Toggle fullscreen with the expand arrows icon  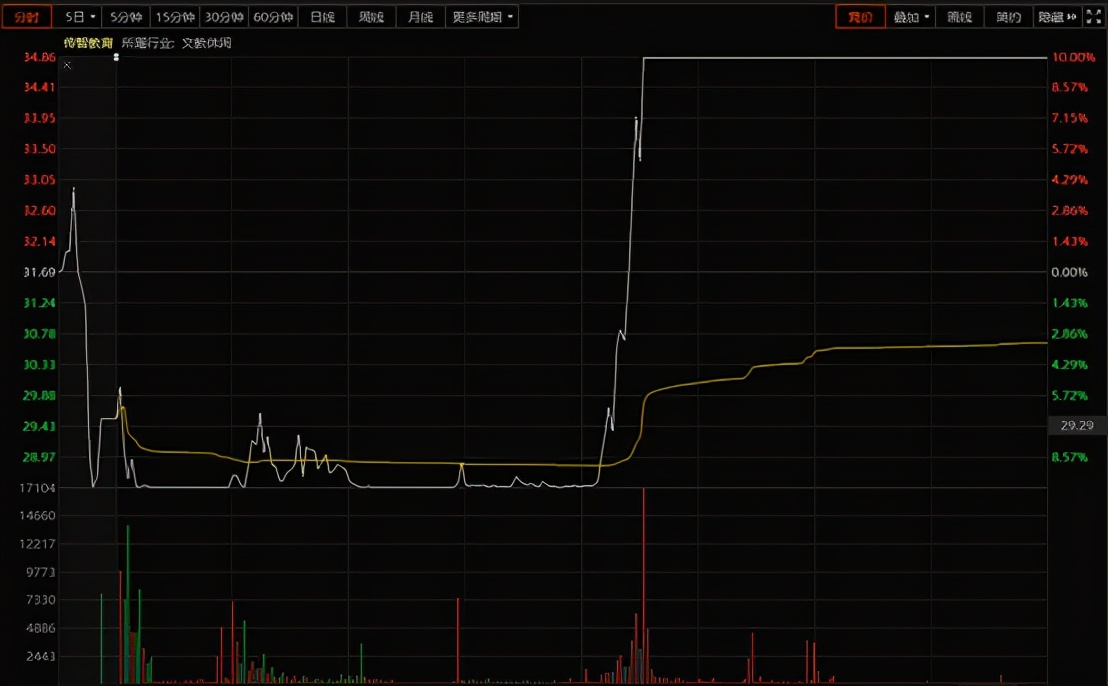pos(1094,17)
